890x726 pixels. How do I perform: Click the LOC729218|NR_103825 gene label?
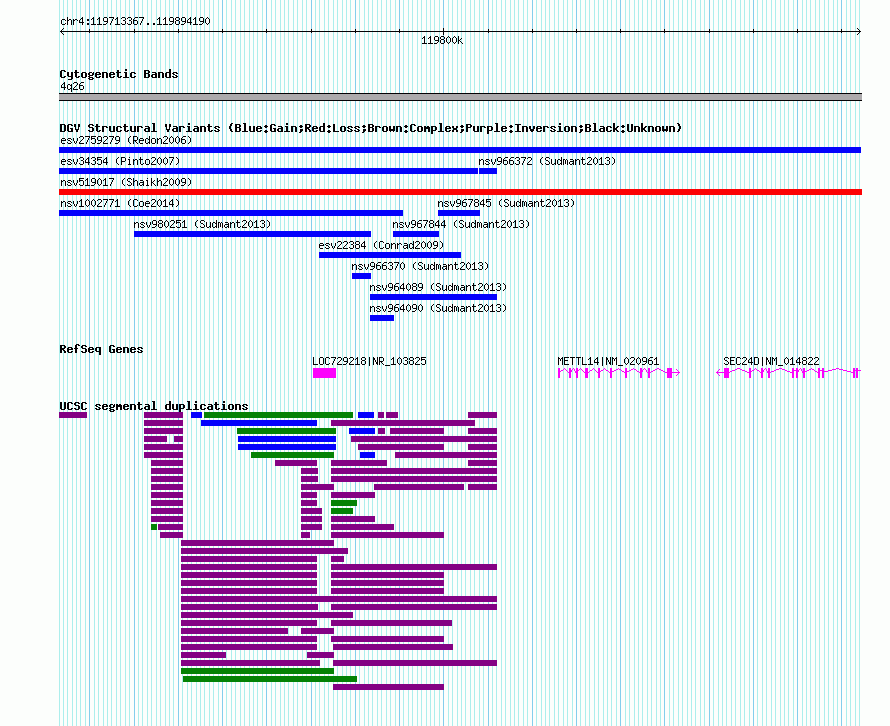pyautogui.click(x=370, y=361)
